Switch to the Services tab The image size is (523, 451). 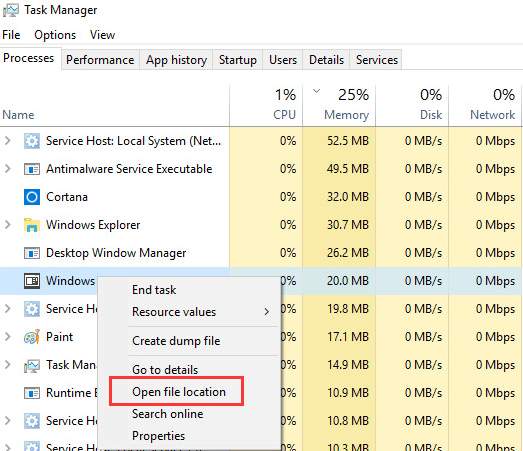click(x=377, y=60)
